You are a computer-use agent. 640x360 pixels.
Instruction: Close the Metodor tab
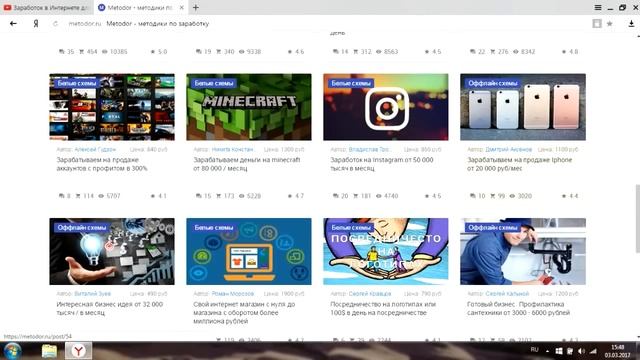click(182, 7)
